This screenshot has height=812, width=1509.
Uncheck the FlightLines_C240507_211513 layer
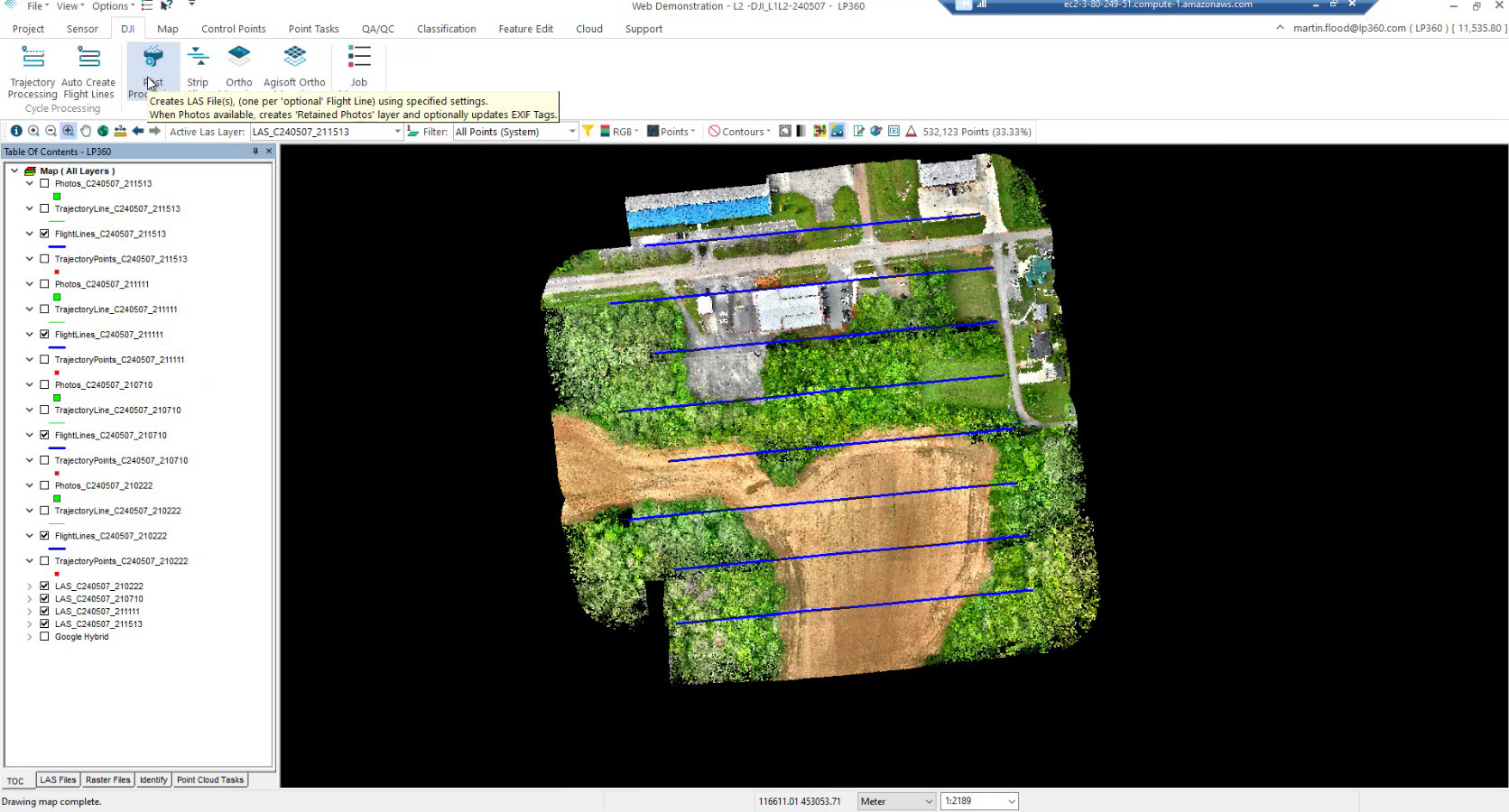tap(44, 233)
